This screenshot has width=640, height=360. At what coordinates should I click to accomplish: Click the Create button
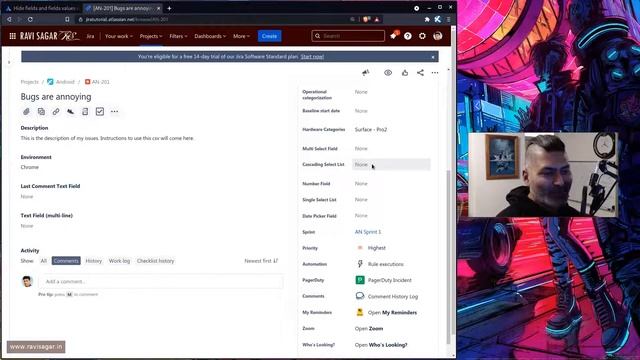[x=269, y=36]
